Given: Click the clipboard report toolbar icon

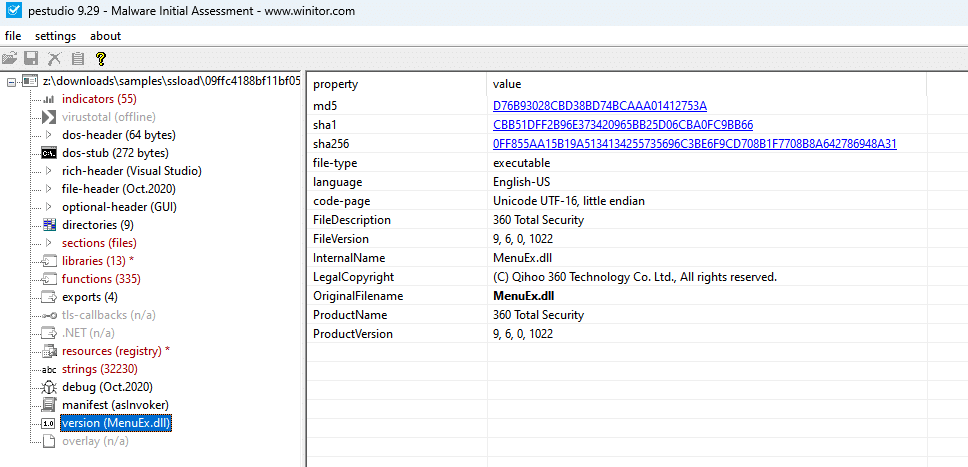Looking at the screenshot, I should (78, 59).
